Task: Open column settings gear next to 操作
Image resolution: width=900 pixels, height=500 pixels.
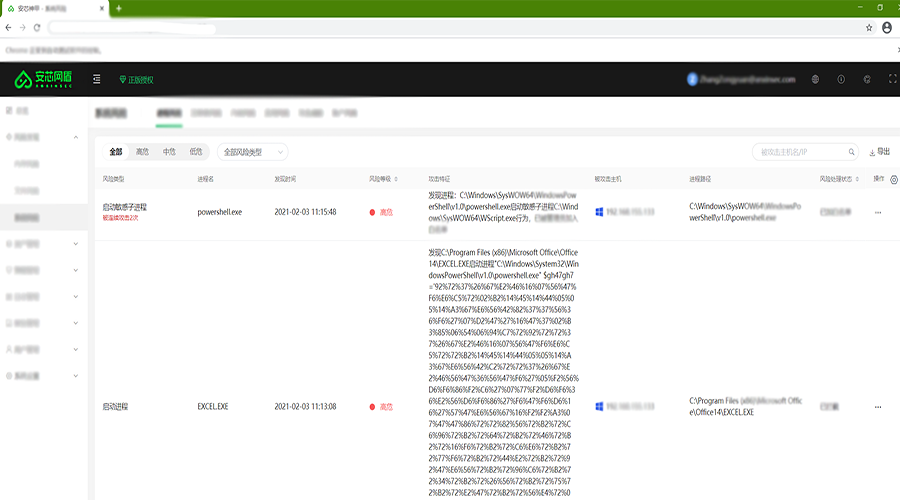Action: pyautogui.click(x=894, y=180)
